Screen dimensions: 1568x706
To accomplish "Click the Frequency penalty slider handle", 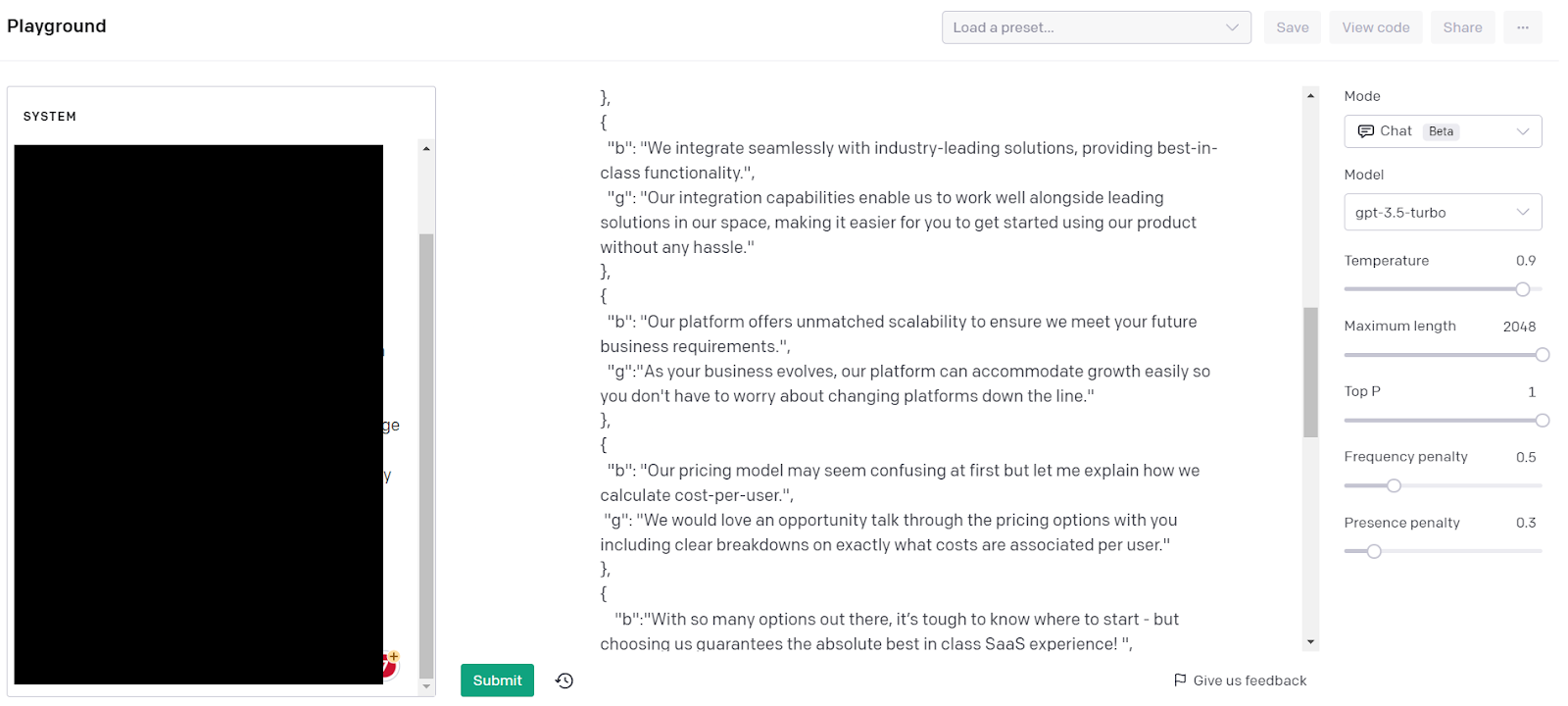I will [1393, 484].
